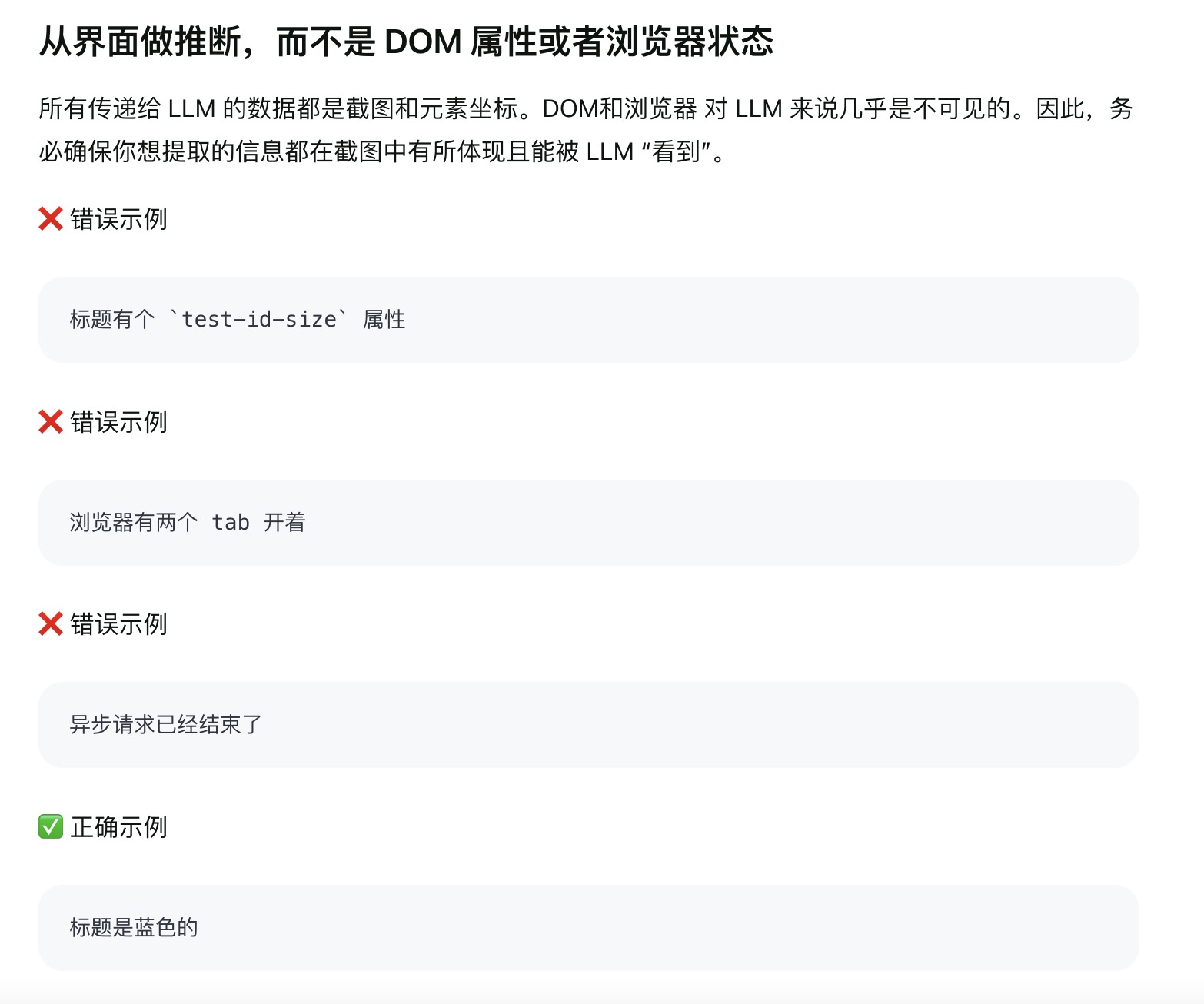The width and height of the screenshot is (1204, 1004).
Task: Click the code block about 浏览器有两个 tab
Action: click(x=588, y=523)
